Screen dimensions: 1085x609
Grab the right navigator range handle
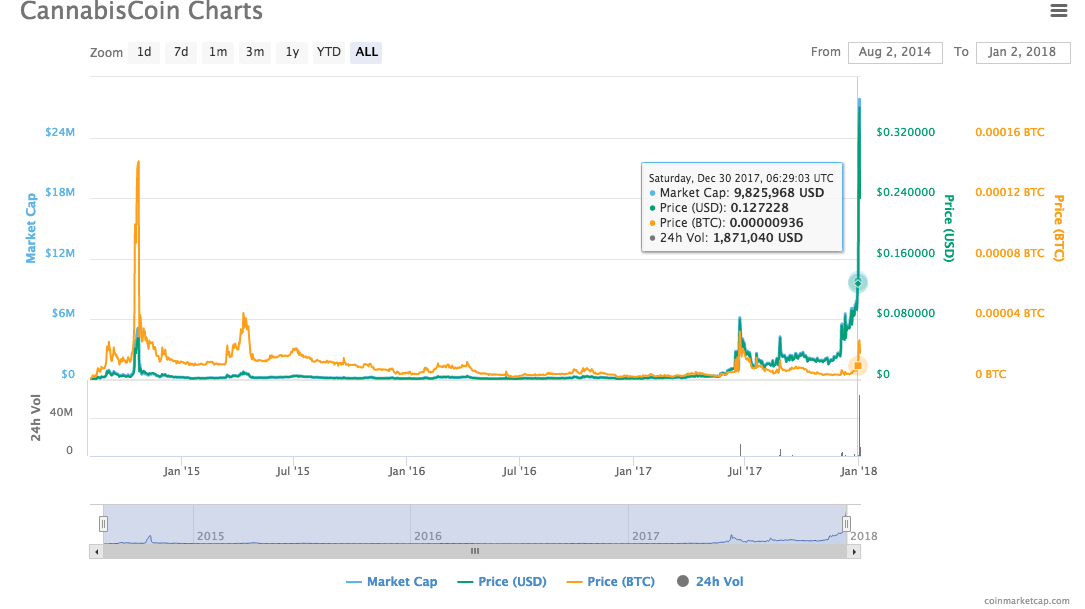click(846, 524)
